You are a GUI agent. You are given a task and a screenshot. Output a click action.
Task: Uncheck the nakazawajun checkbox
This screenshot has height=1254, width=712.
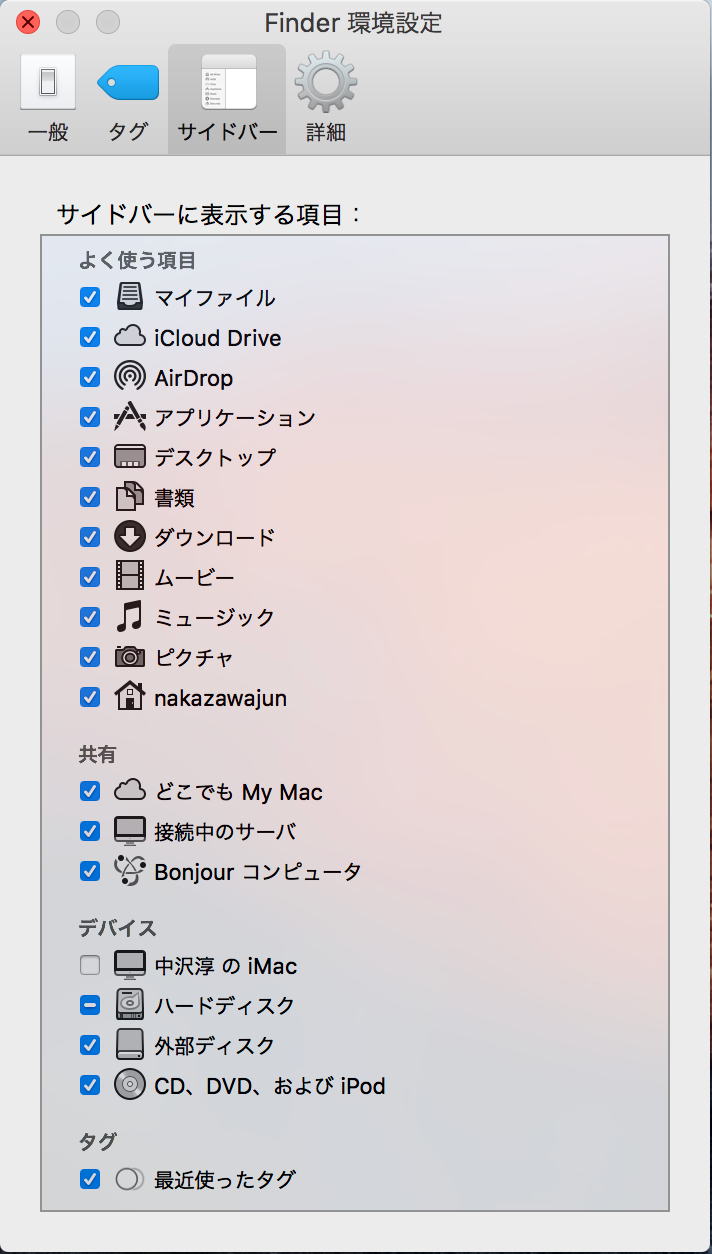[90, 697]
